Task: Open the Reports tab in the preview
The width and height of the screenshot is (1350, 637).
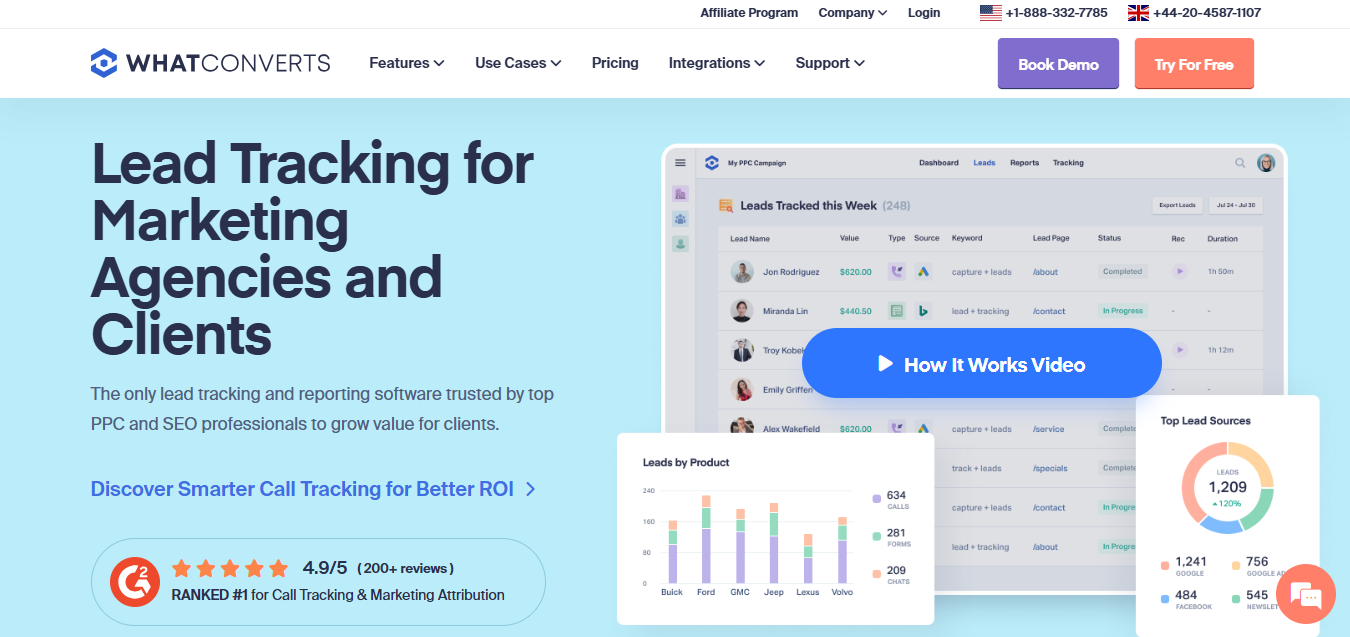Action: [1024, 163]
